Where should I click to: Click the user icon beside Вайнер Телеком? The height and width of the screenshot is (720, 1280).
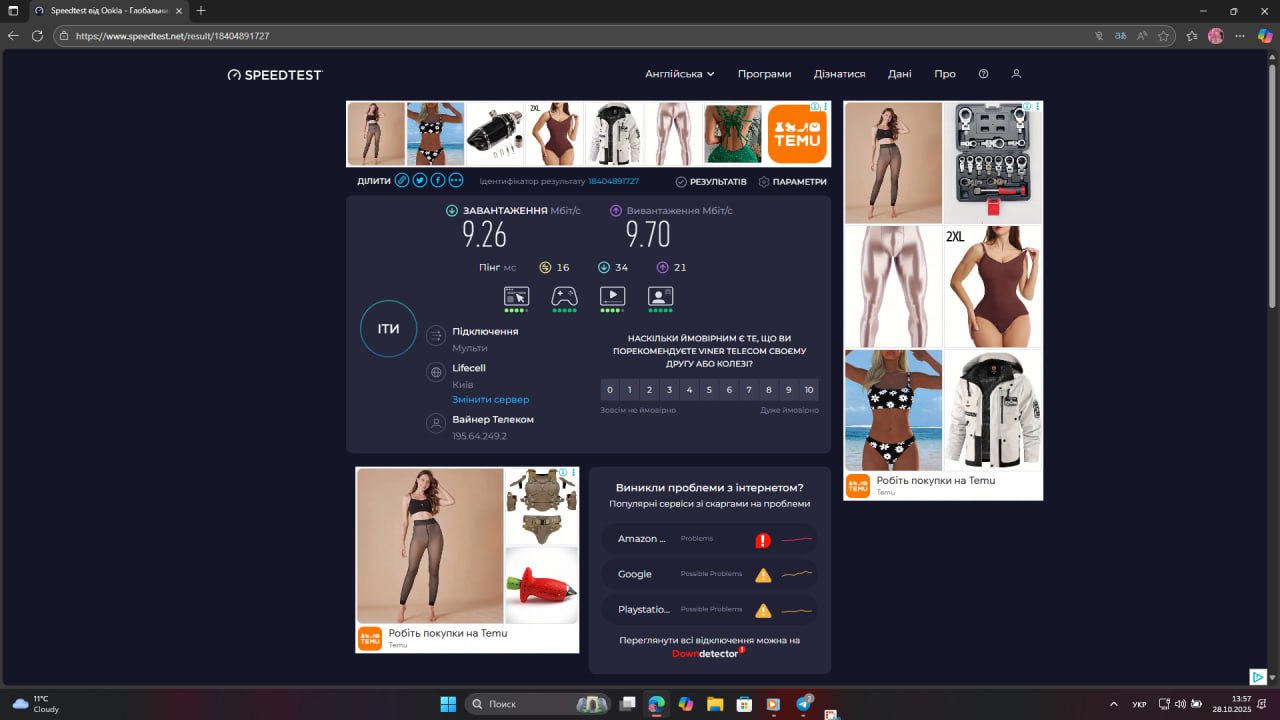pyautogui.click(x=436, y=424)
